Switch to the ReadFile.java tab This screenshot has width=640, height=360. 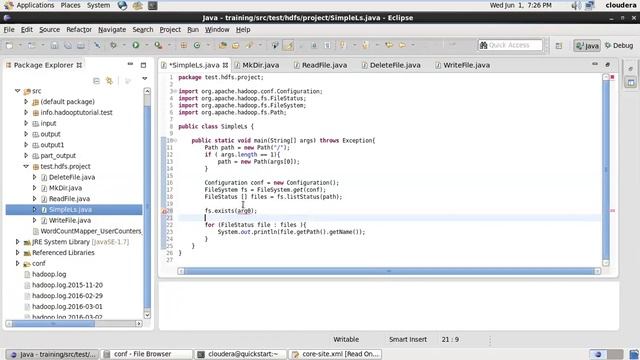tap(320, 65)
